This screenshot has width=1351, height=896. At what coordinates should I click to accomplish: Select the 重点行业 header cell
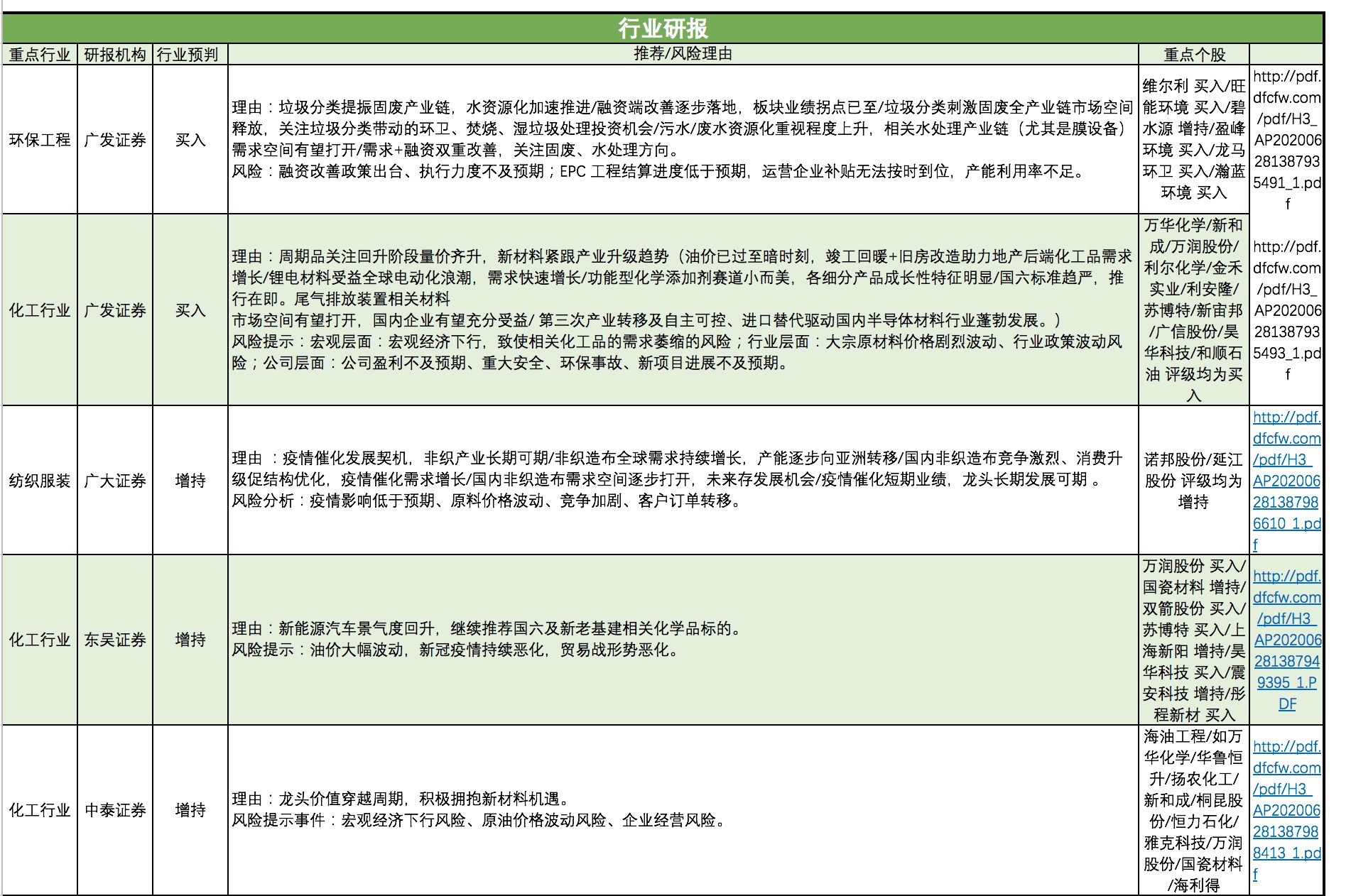(x=40, y=53)
